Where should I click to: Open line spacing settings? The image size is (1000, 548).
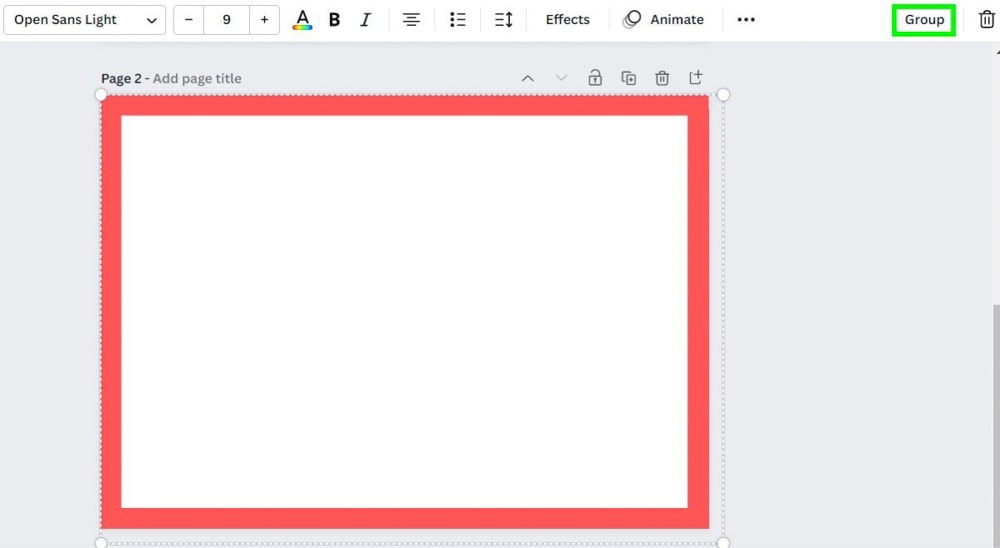click(x=504, y=20)
